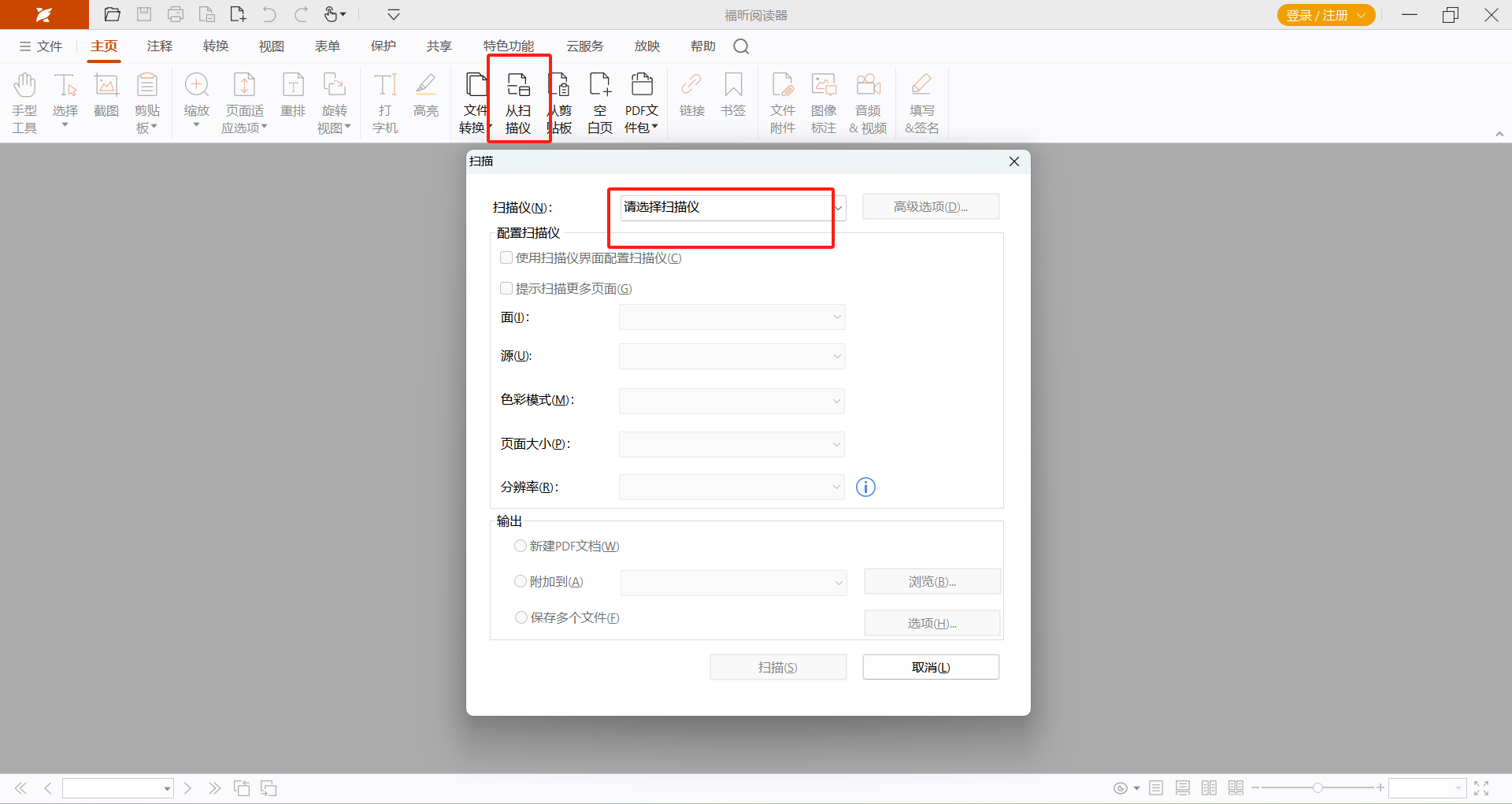Click the search magnifier icon
Screen dimensions: 1512x804
click(741, 46)
